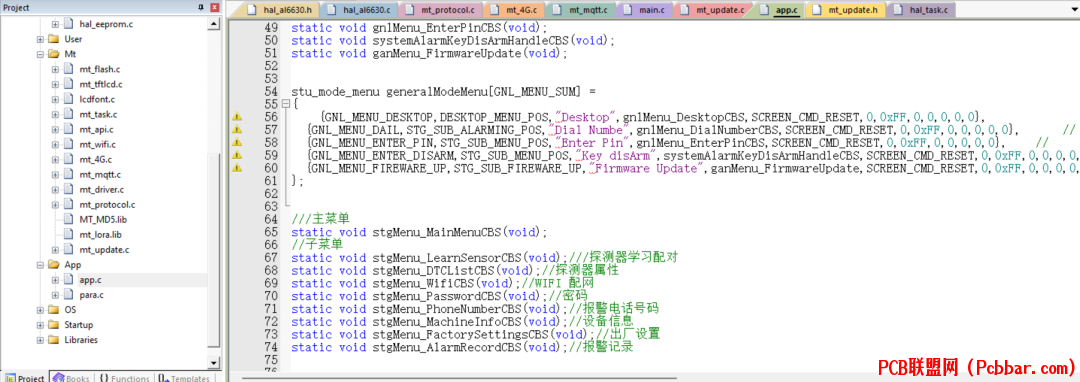Click the project tree scroll up arrow
Image resolution: width=1080 pixels, height=382 pixels.
(x=214, y=23)
